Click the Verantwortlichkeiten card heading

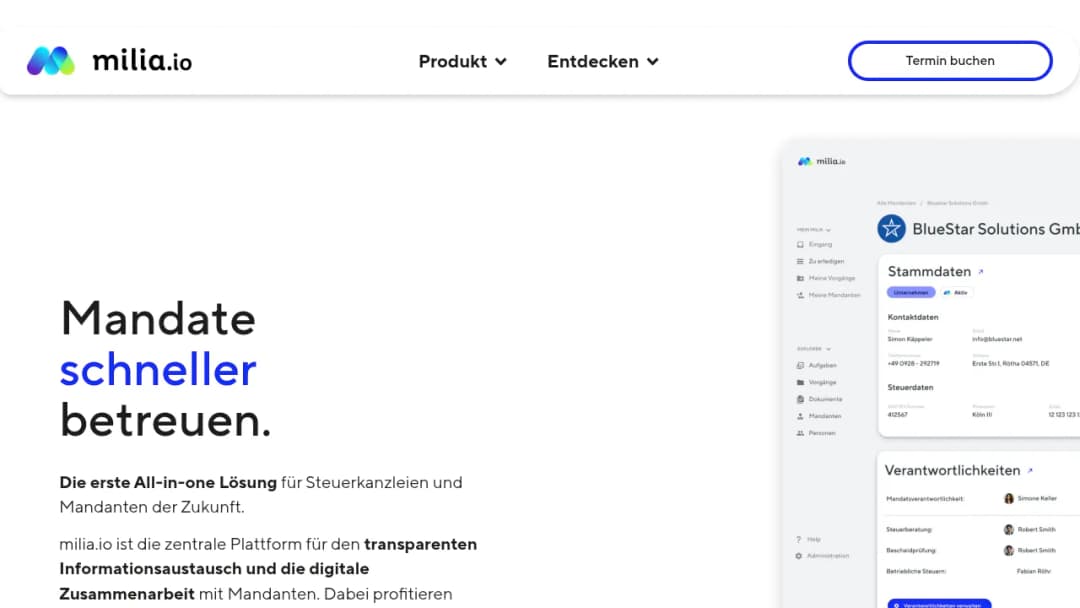(953, 471)
